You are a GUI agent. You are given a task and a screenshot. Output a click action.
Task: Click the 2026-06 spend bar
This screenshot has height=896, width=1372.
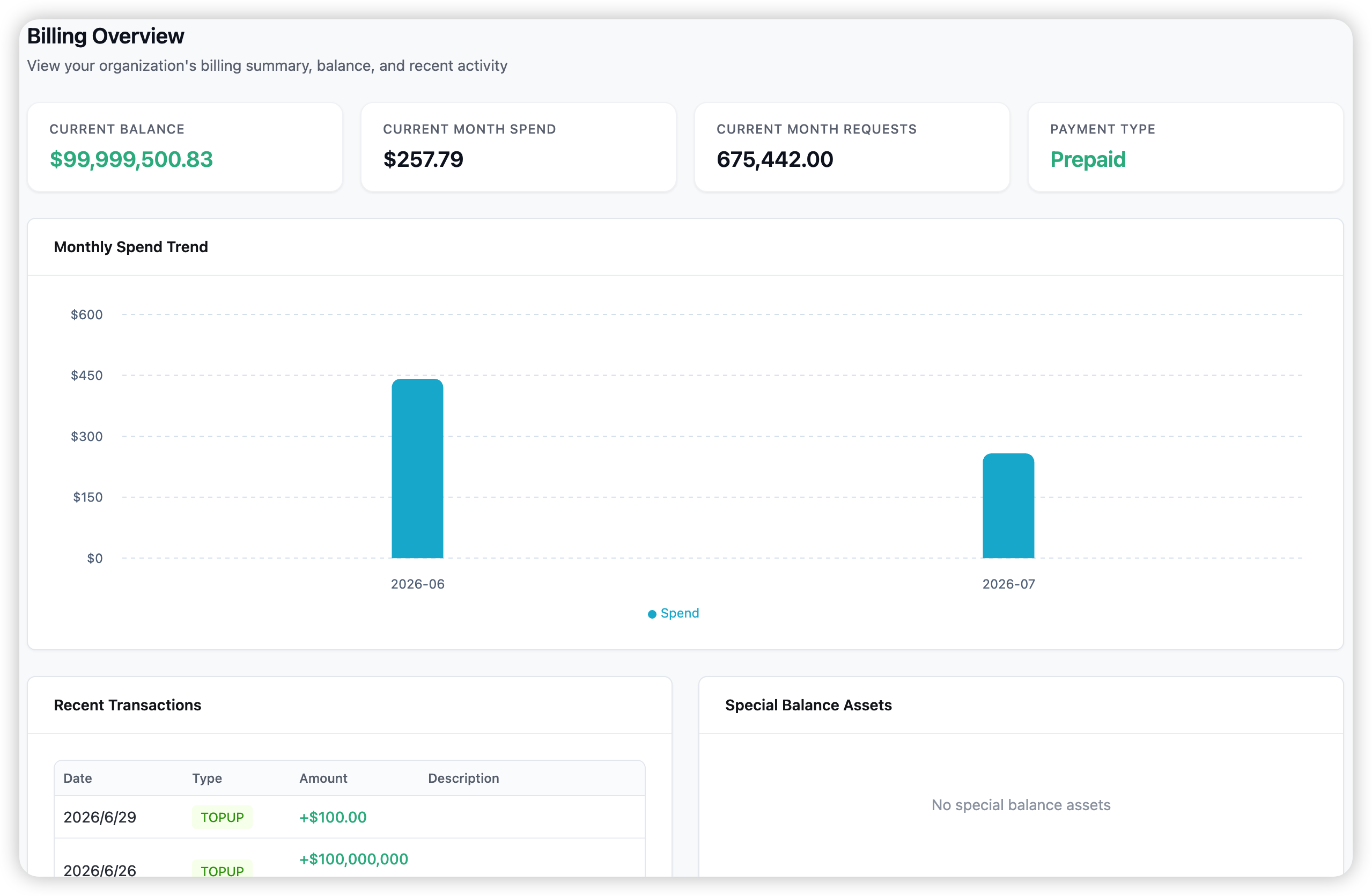[x=417, y=468]
